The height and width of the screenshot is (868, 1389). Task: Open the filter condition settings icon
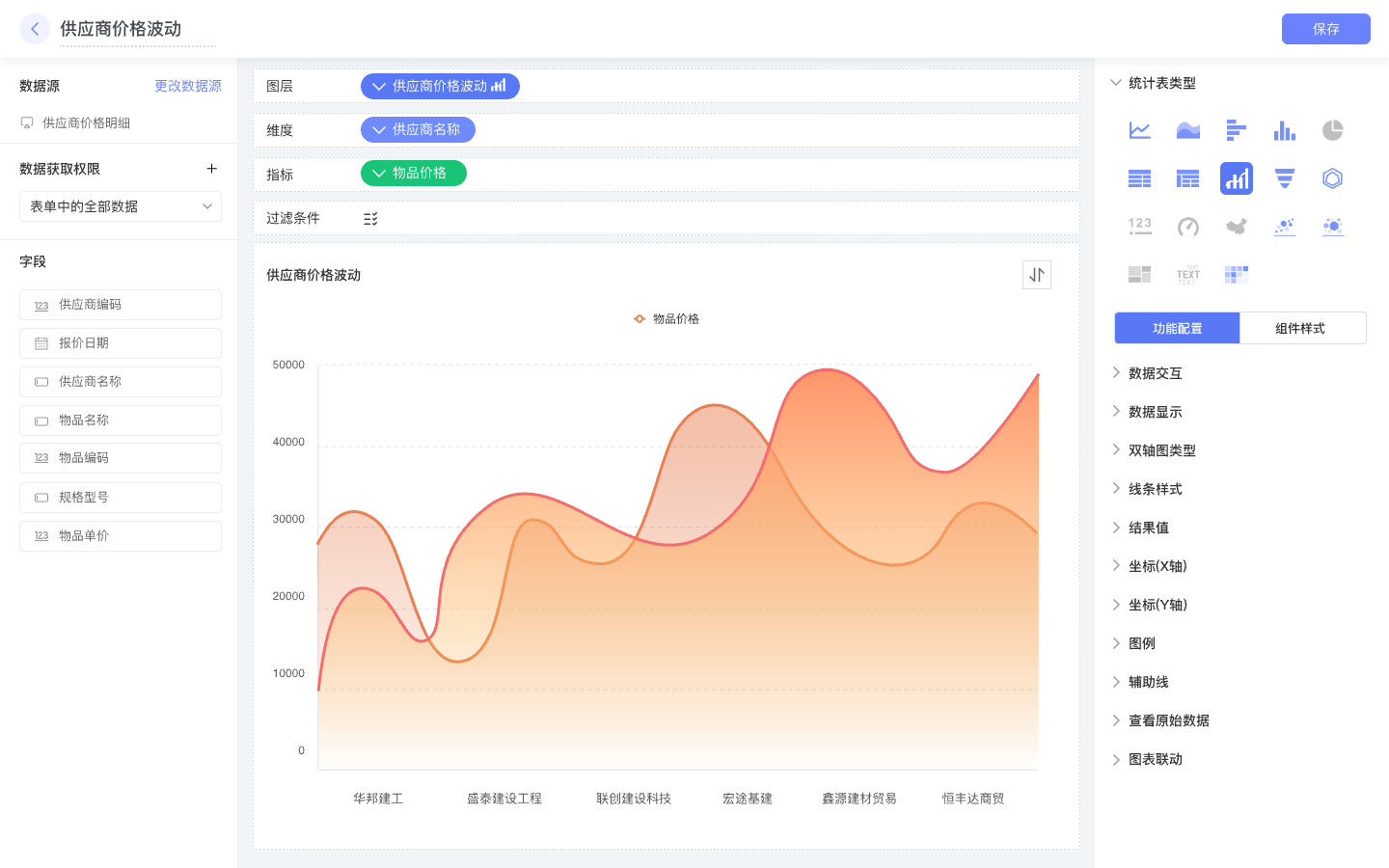tap(370, 219)
